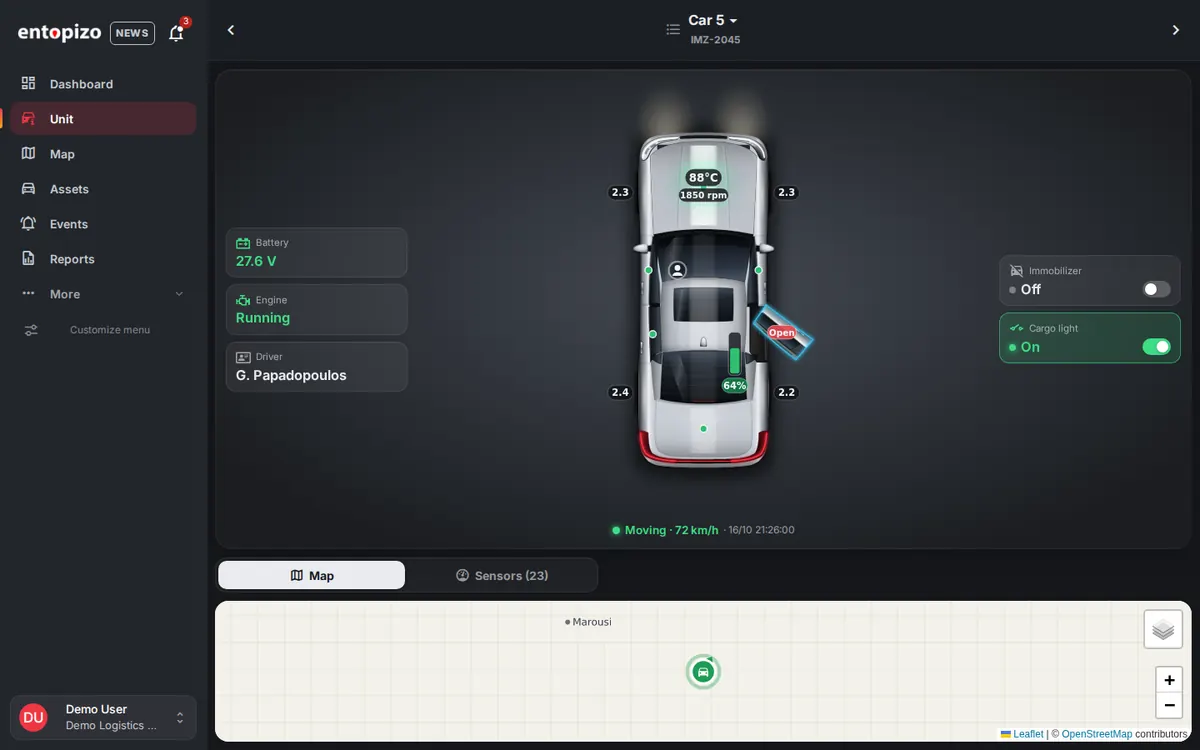
Task: Click the driver seat person icon on car
Action: coord(677,270)
